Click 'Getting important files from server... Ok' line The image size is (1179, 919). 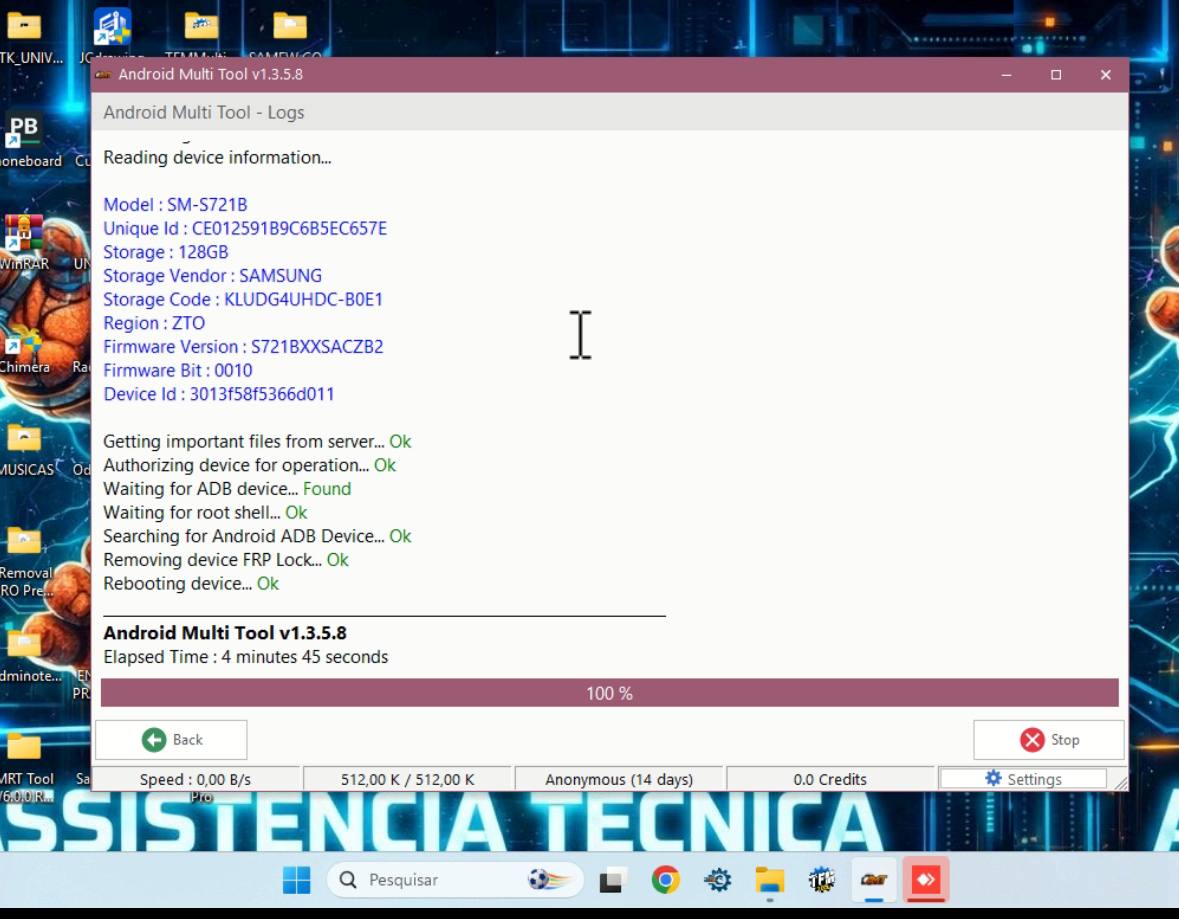point(257,441)
